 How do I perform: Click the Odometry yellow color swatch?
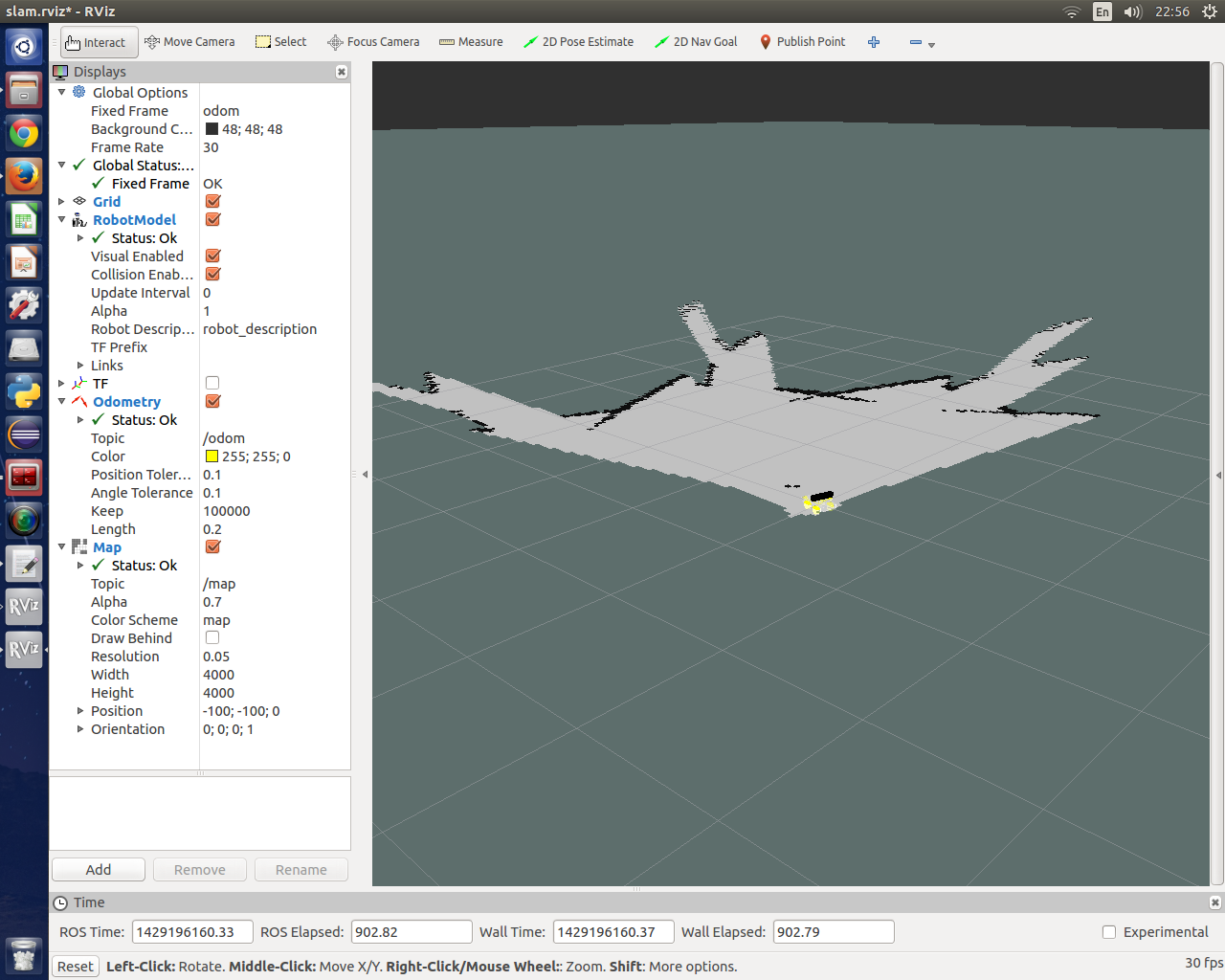pos(212,457)
